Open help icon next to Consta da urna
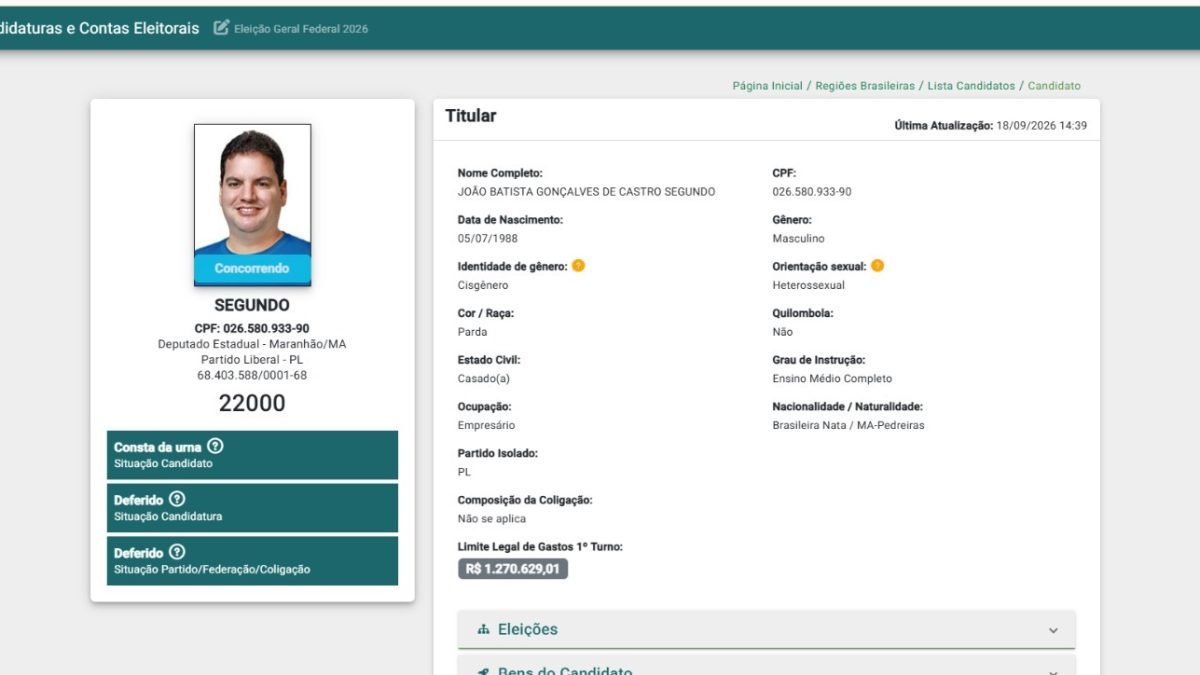This screenshot has width=1200, height=675. [x=215, y=447]
